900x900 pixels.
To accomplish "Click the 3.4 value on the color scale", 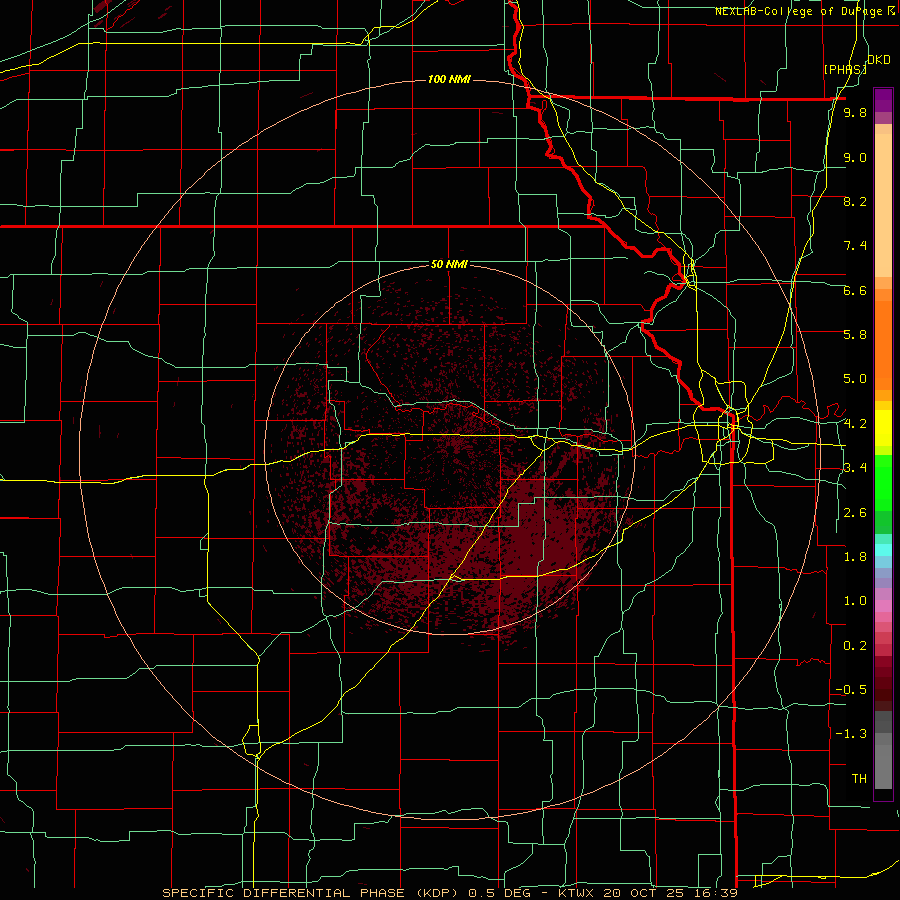I will 855,467.
